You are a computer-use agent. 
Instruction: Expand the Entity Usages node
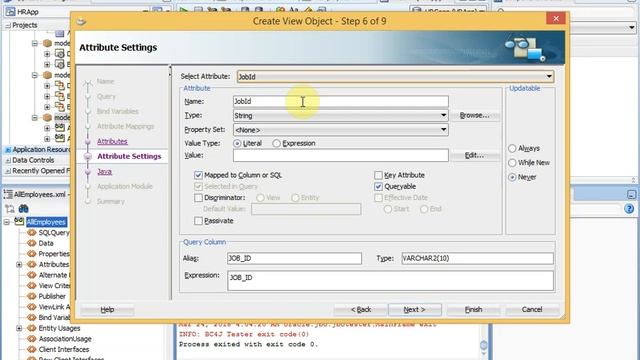pos(19,328)
